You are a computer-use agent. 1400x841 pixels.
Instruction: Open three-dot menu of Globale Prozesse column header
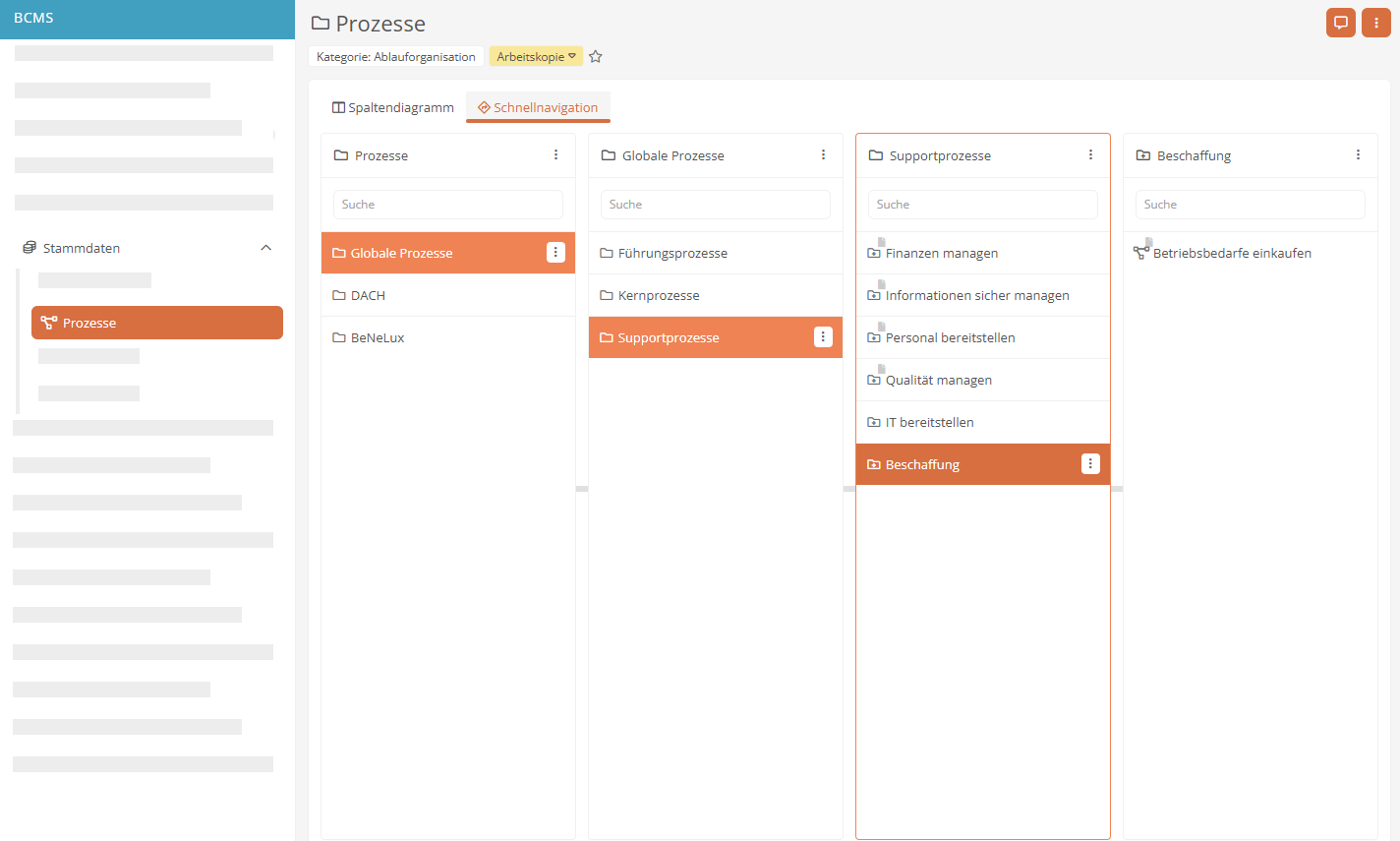(x=823, y=155)
